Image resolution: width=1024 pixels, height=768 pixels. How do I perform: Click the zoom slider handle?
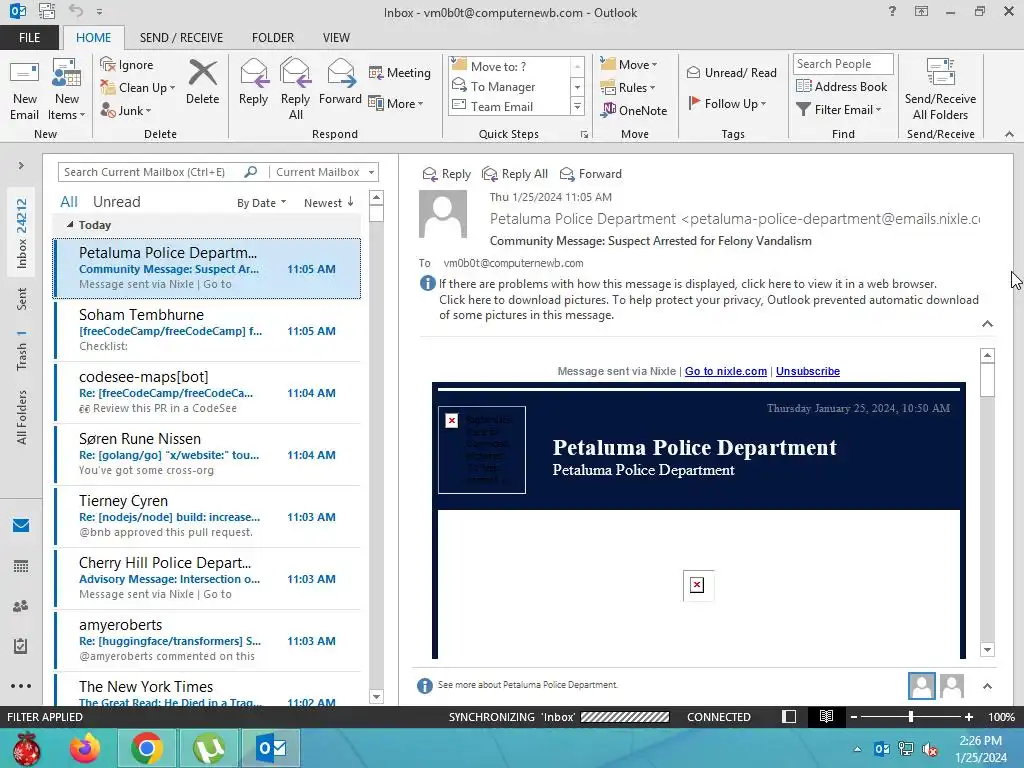[911, 717]
